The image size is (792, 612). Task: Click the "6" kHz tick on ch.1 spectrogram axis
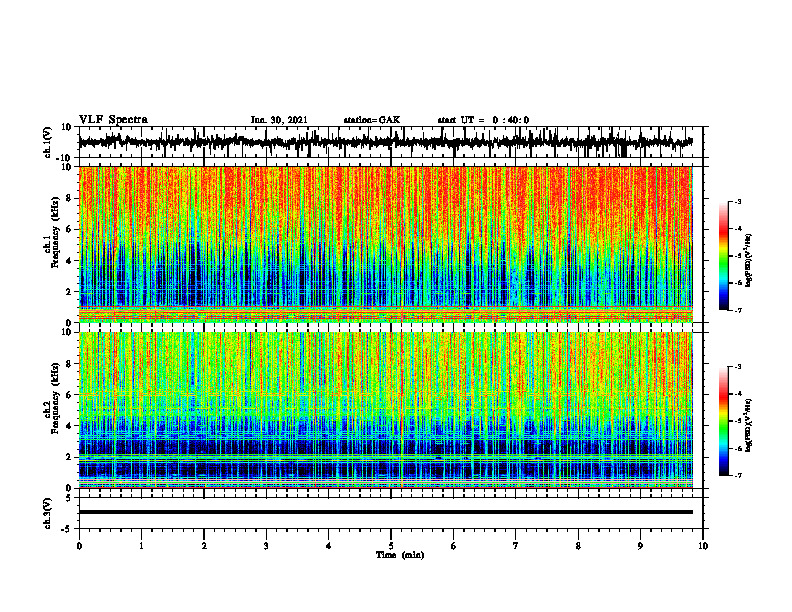(69, 229)
